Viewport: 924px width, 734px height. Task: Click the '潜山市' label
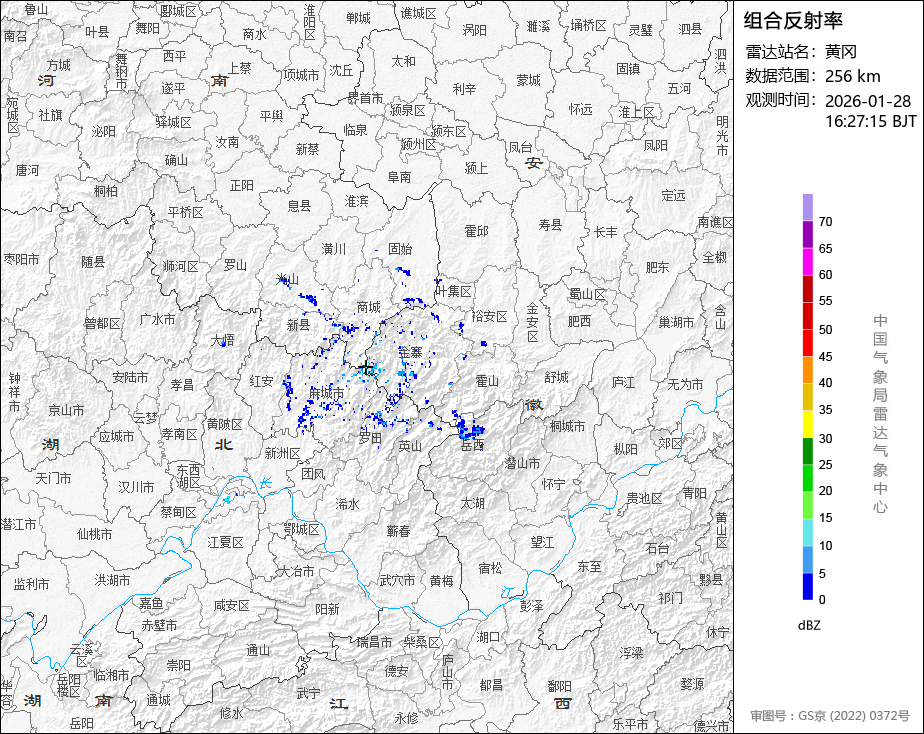(522, 464)
